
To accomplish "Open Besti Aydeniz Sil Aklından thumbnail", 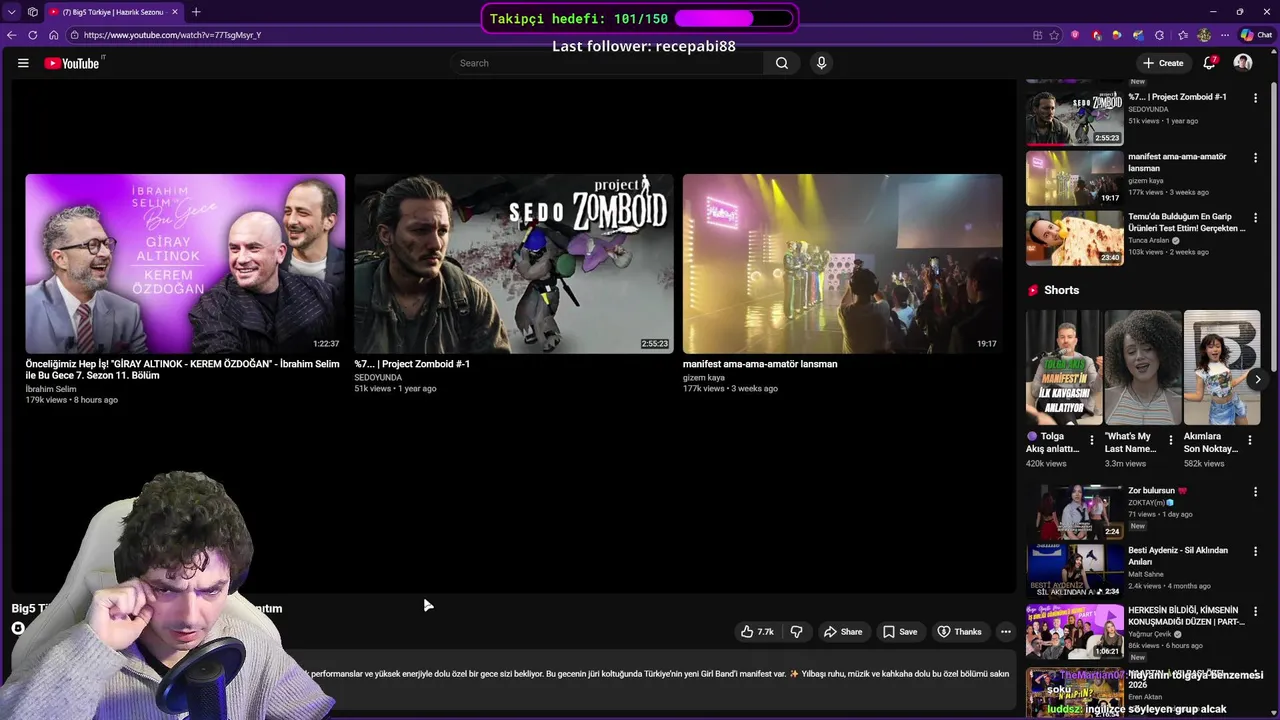I will 1074,571.
